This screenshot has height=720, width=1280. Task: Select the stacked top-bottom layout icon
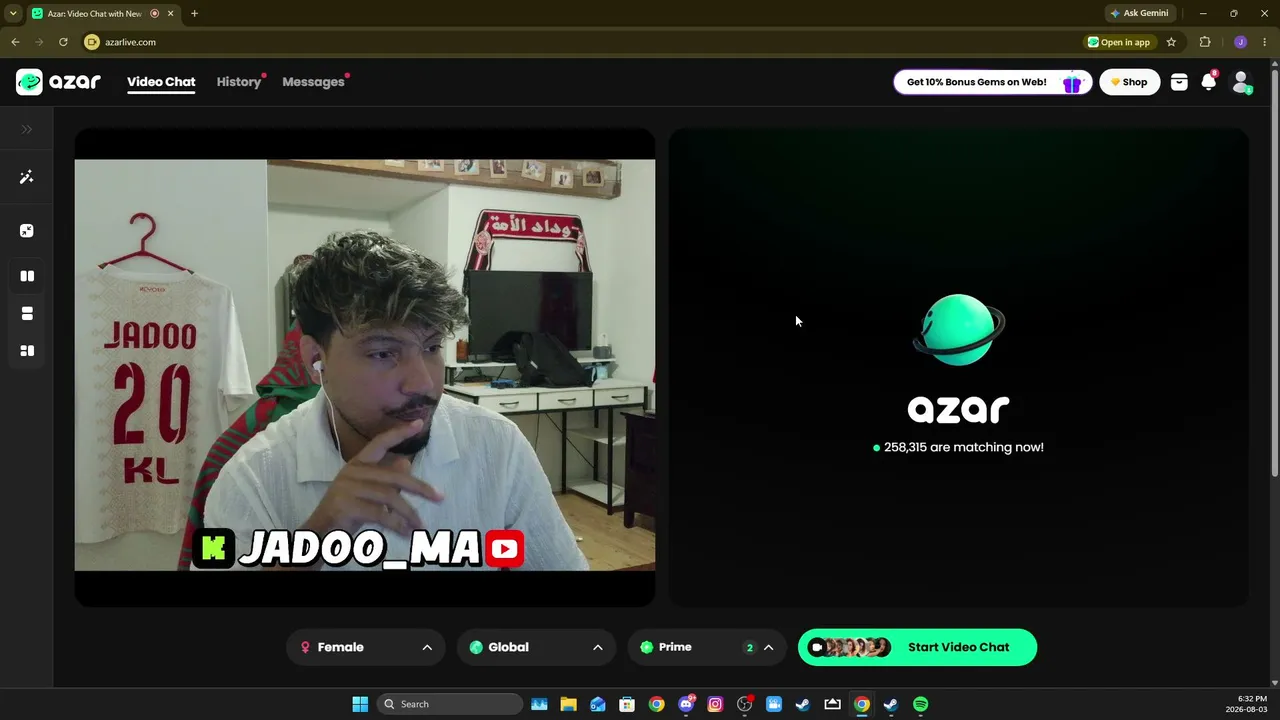pyautogui.click(x=27, y=314)
